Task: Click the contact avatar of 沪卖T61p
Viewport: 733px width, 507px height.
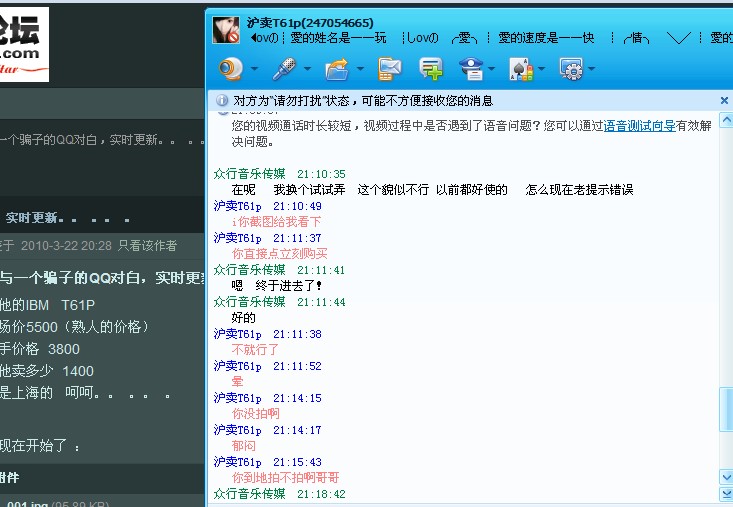Action: [227, 30]
